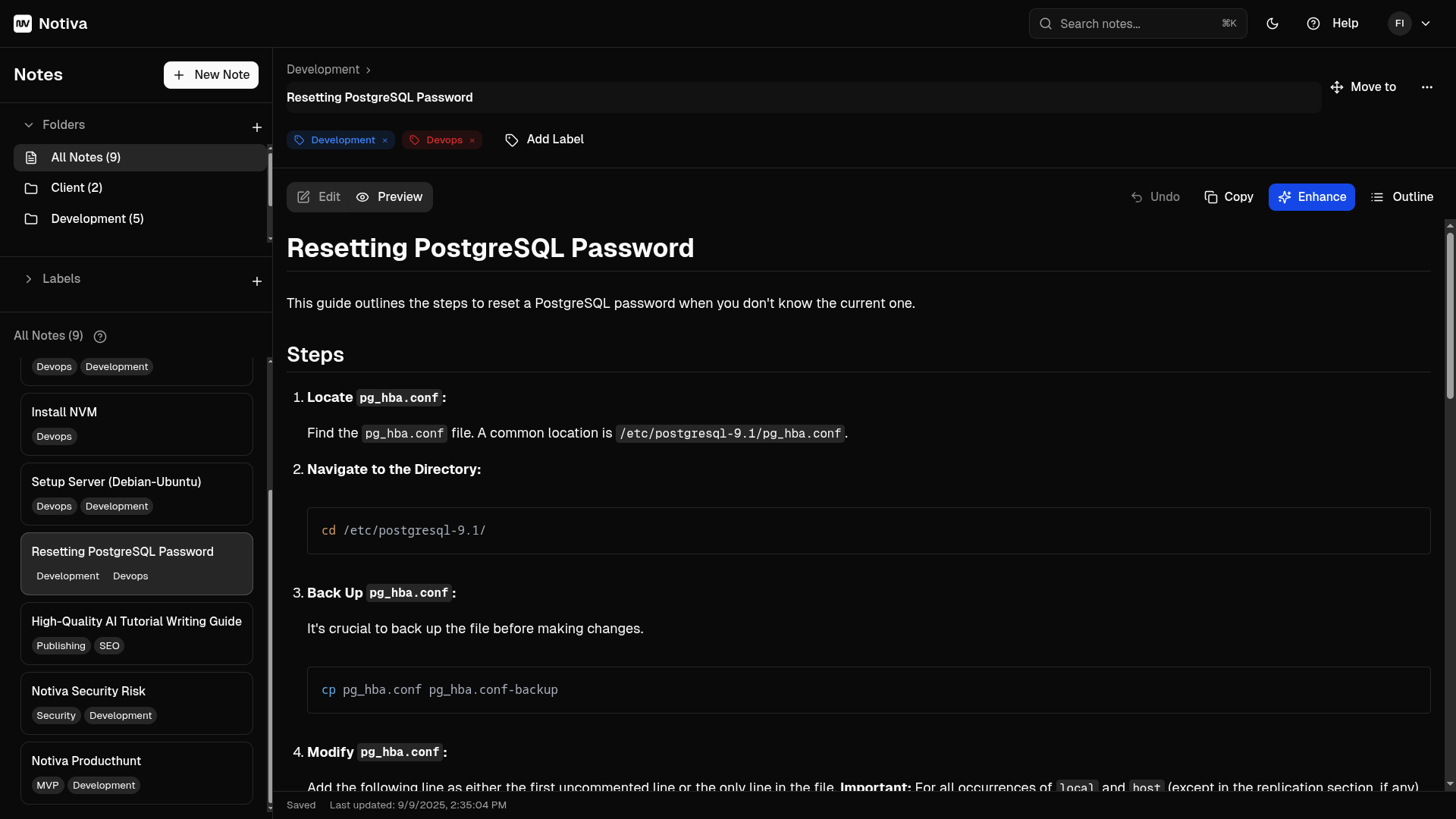Click the All Notes help info icon
The width and height of the screenshot is (1456, 819).
100,337
